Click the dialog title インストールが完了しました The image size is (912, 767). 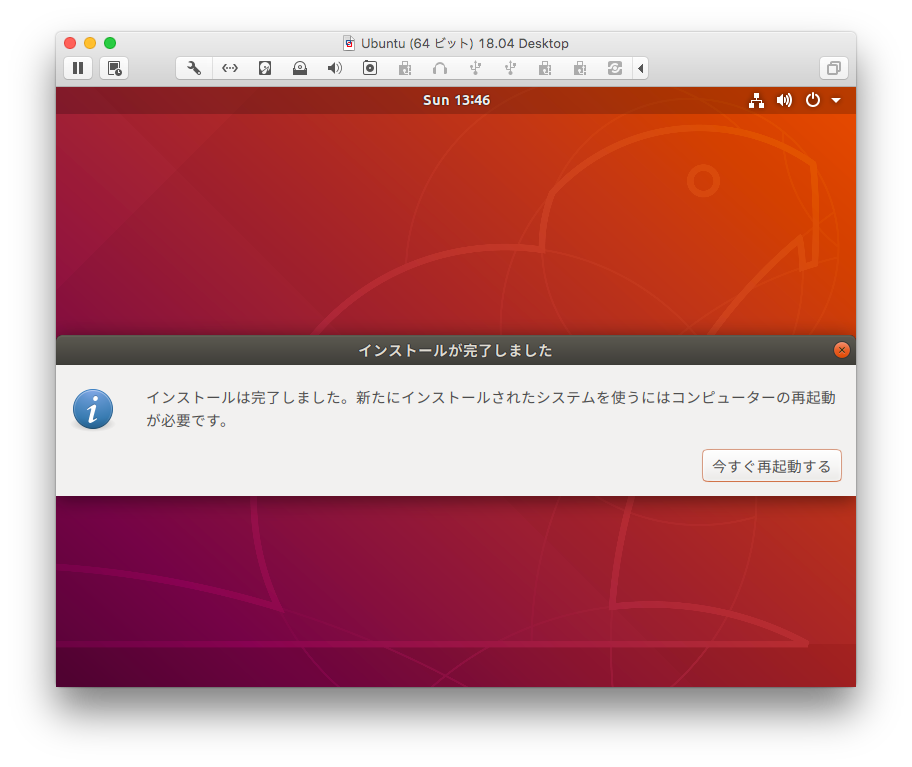[x=455, y=351]
